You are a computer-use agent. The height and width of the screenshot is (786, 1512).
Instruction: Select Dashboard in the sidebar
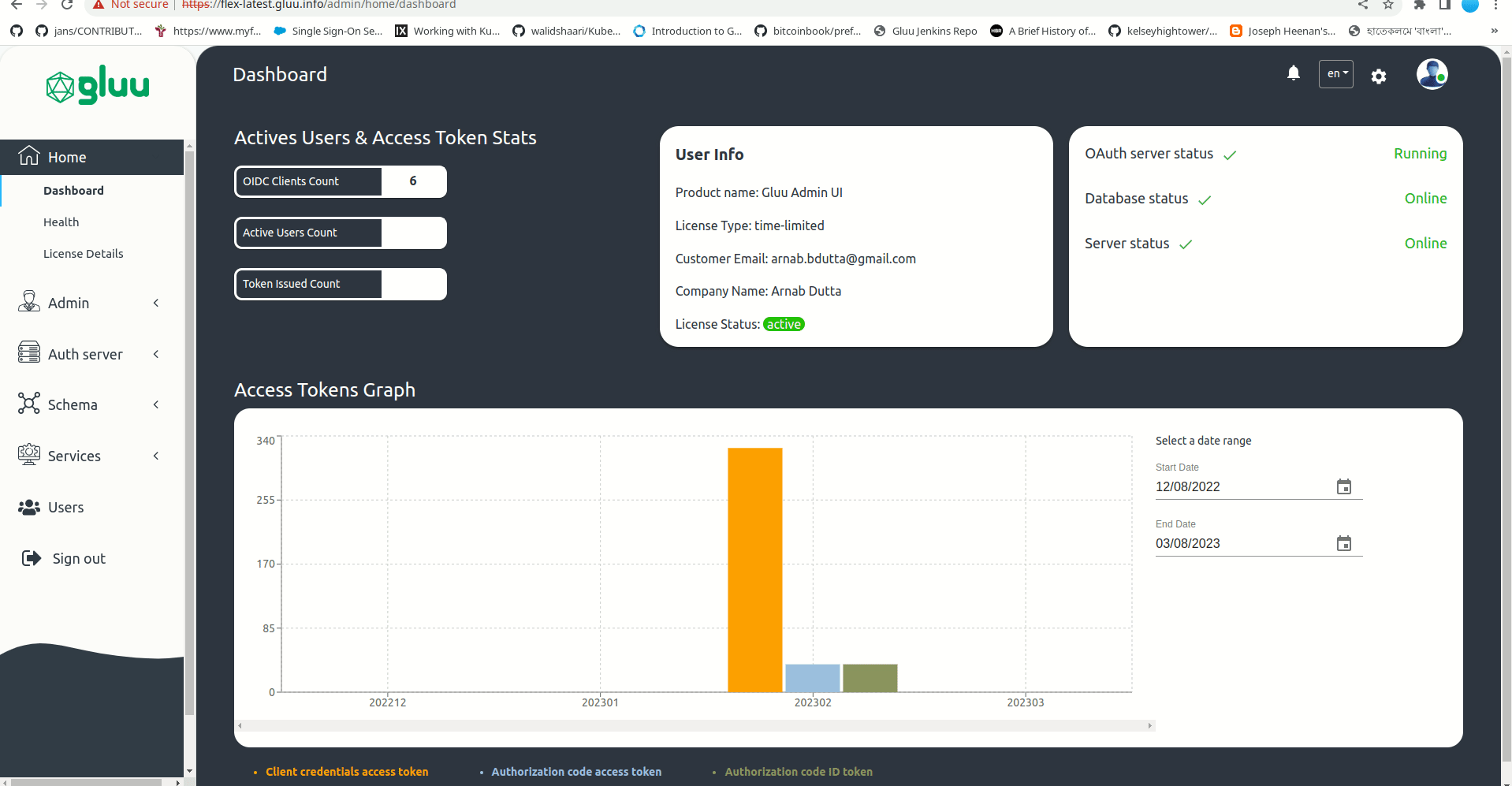[73, 190]
